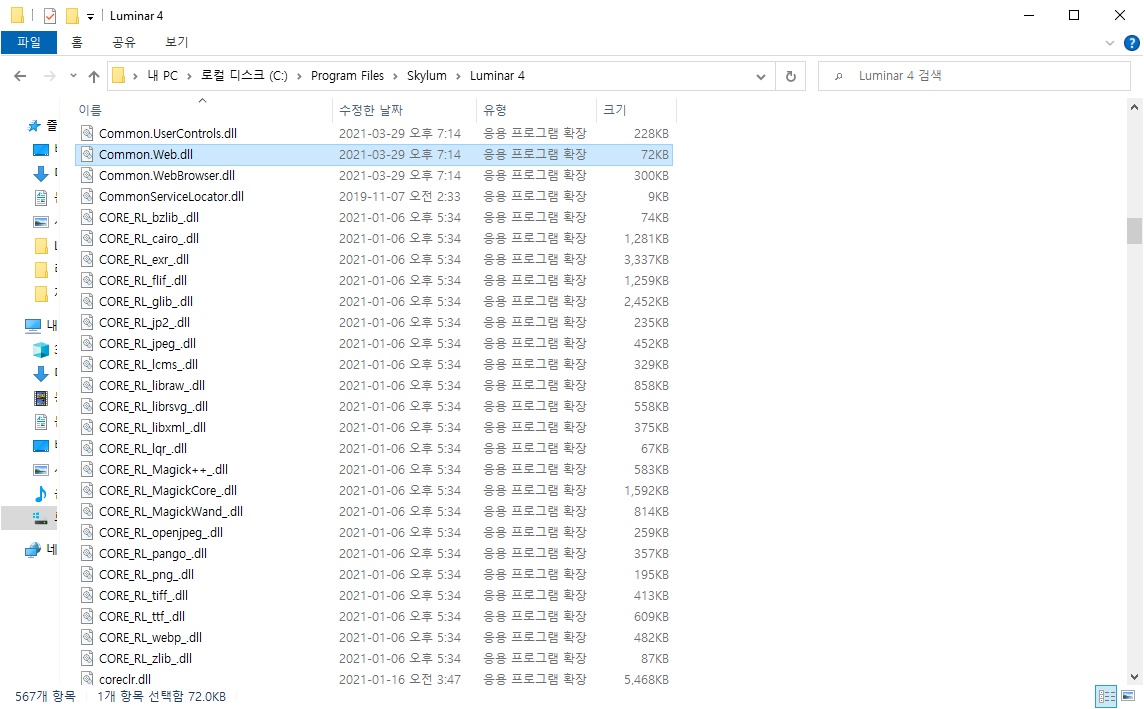Click the icon of CORE_RL_cairo_.dll
This screenshot has width=1144, height=709.
(x=87, y=239)
